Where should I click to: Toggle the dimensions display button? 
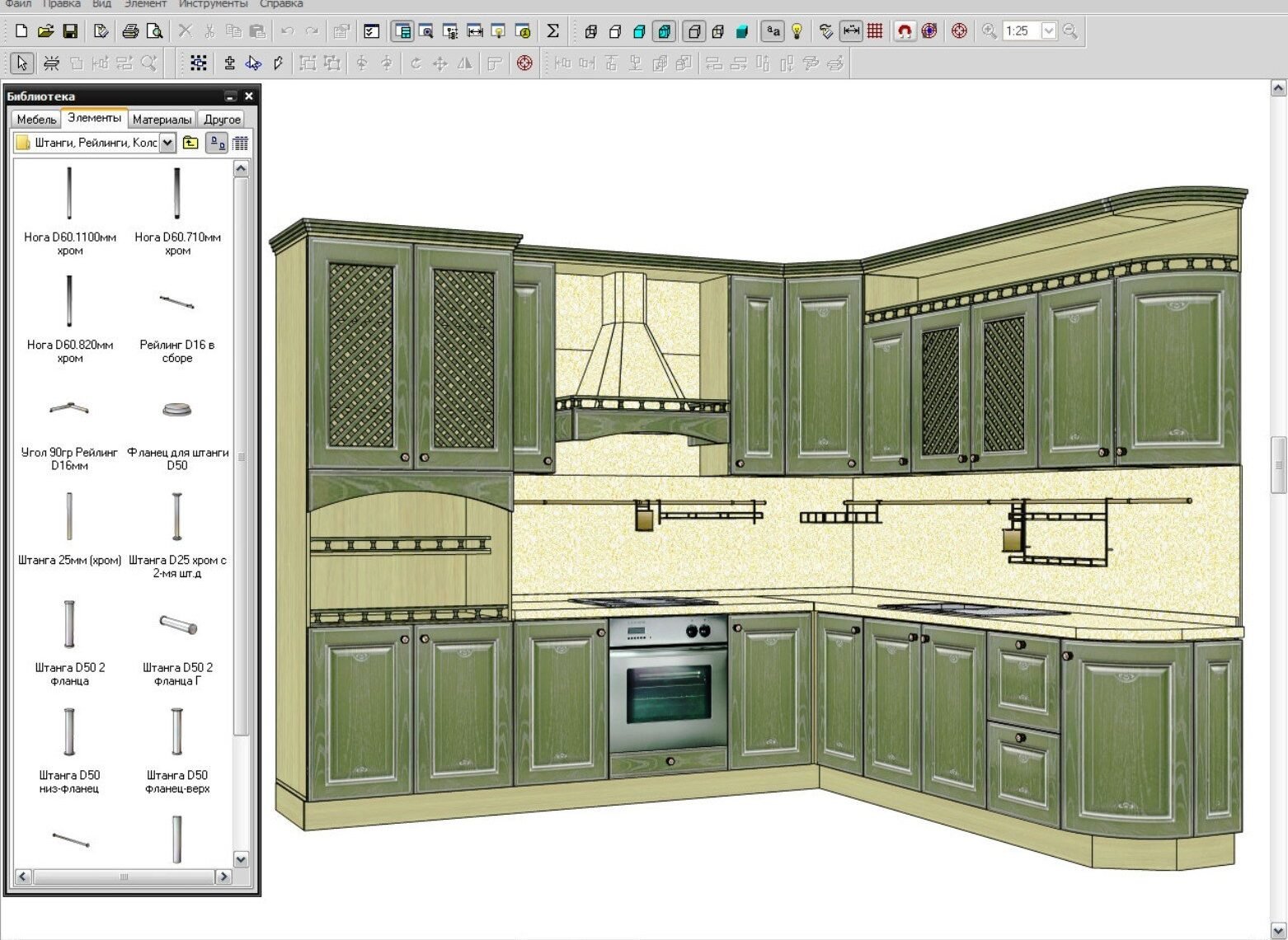[x=851, y=31]
